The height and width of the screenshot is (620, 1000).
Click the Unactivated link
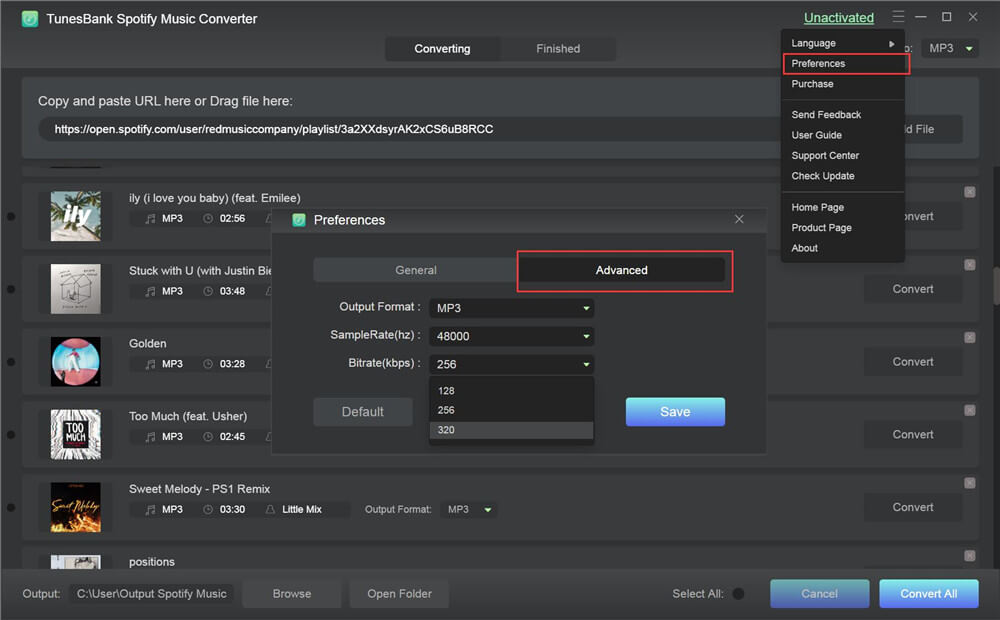(x=839, y=18)
